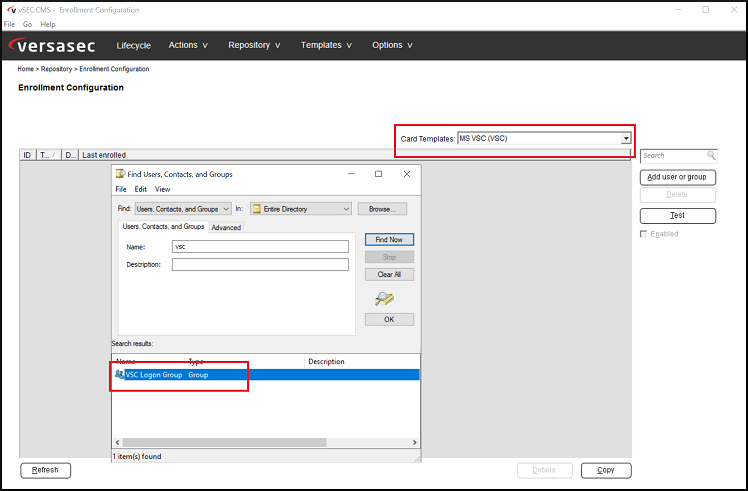Click the Find Users dialog title icon
The image size is (748, 491).
pos(121,174)
